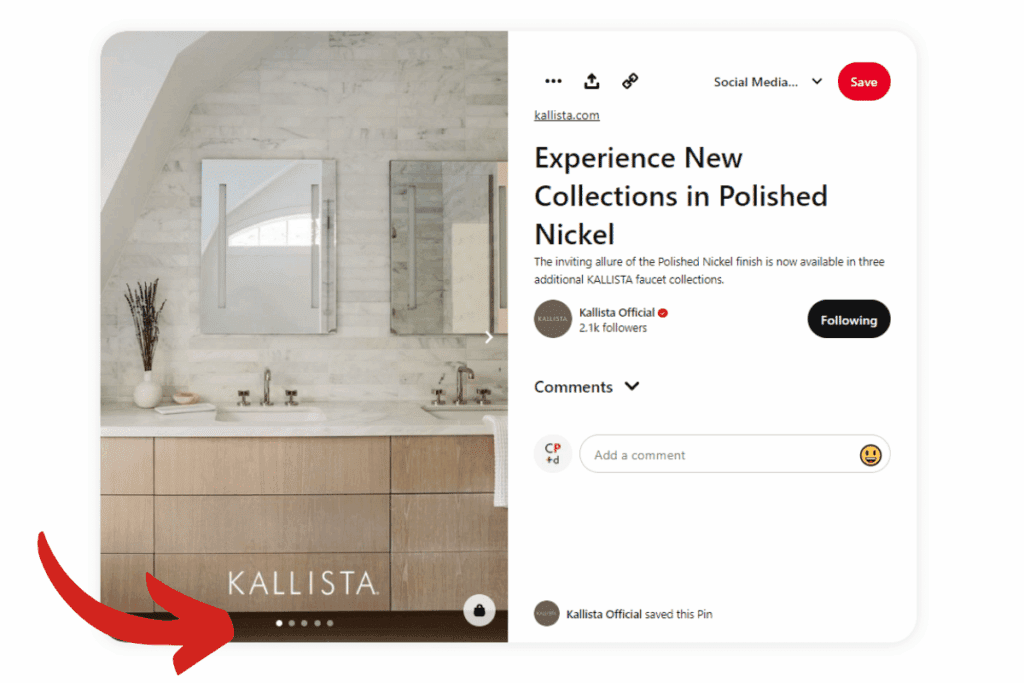Screen dimensions: 1024x683
Task: Click the share upload icon
Action: pyautogui.click(x=592, y=81)
